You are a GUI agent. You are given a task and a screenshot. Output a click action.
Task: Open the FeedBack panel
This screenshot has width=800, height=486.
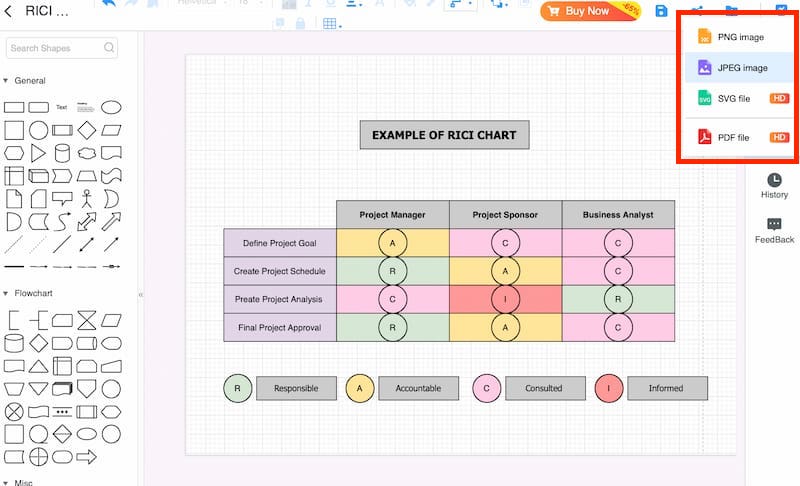point(774,230)
